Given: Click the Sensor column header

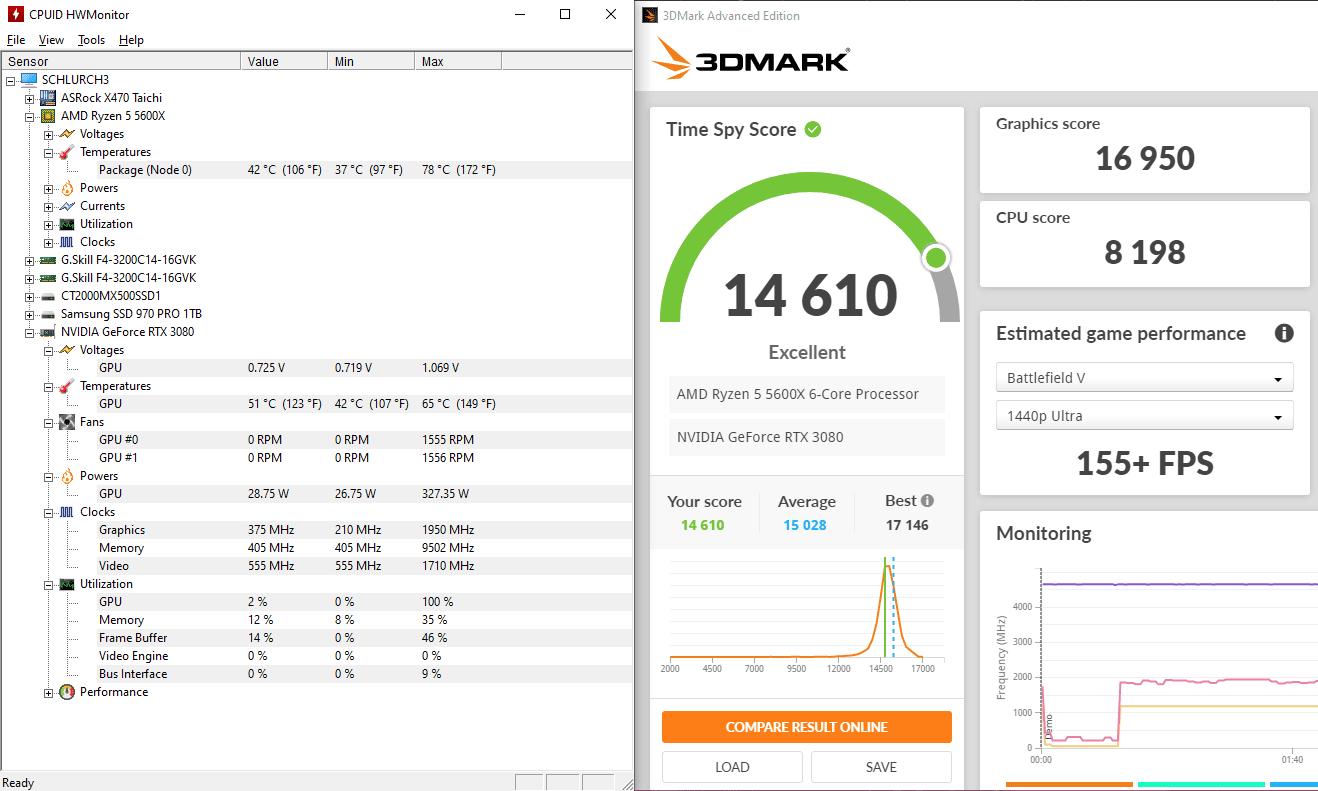Looking at the screenshot, I should (x=121, y=61).
